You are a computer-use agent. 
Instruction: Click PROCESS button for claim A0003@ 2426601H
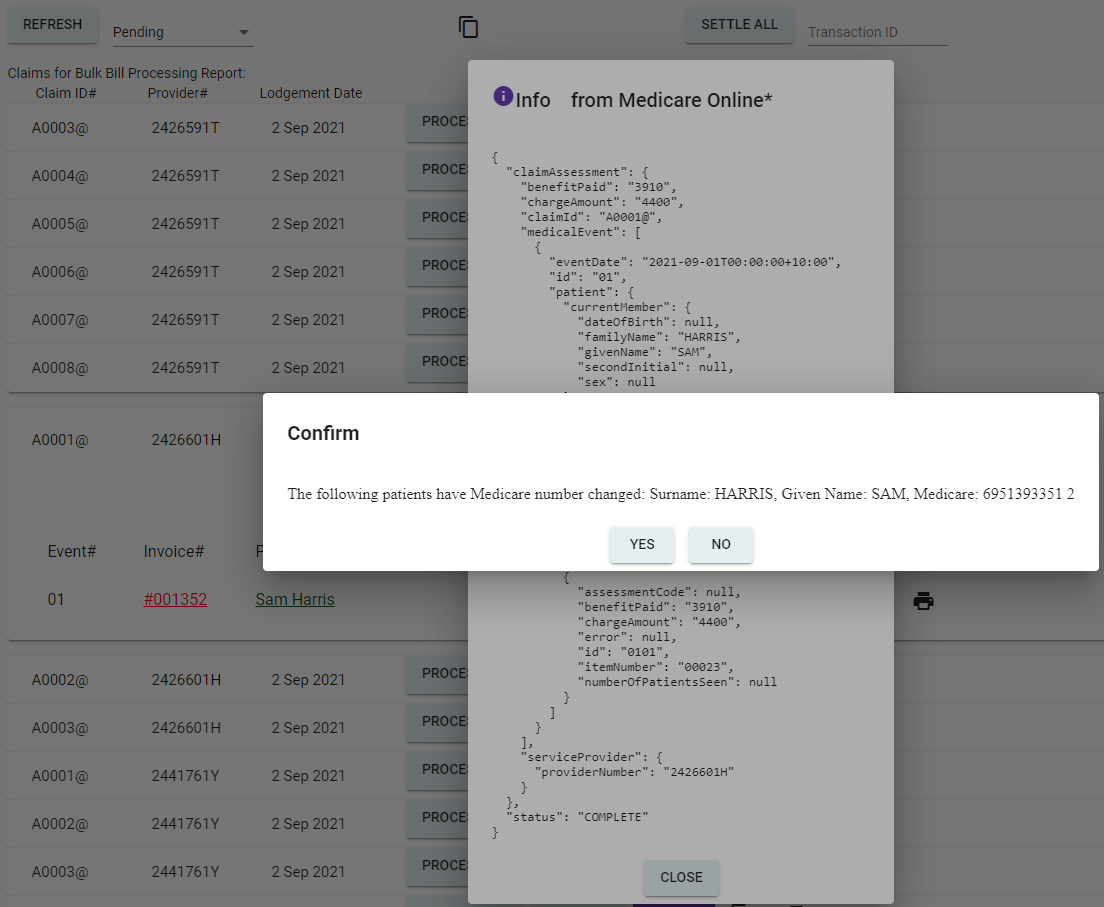click(x=437, y=722)
